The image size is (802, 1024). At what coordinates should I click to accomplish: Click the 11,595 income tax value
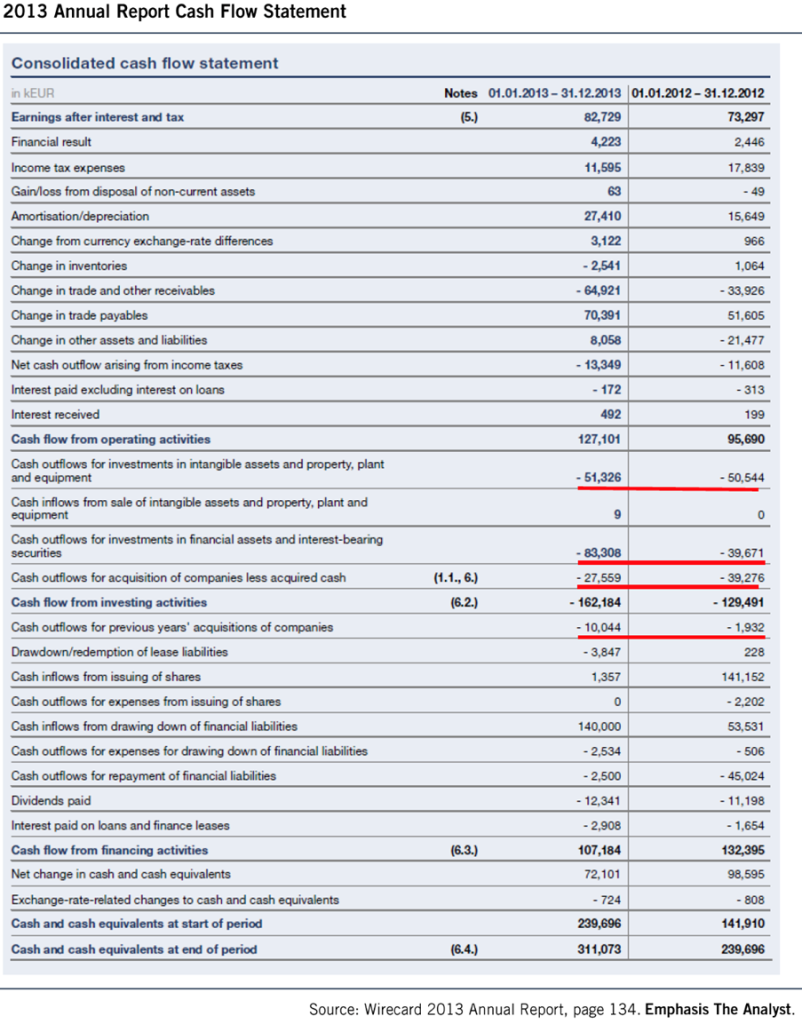pos(602,168)
